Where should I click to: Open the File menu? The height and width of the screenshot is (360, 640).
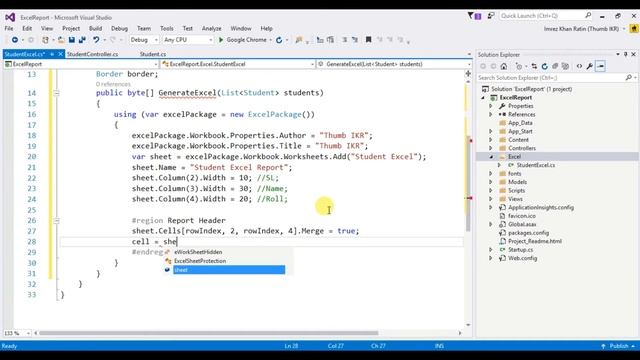click(x=9, y=29)
